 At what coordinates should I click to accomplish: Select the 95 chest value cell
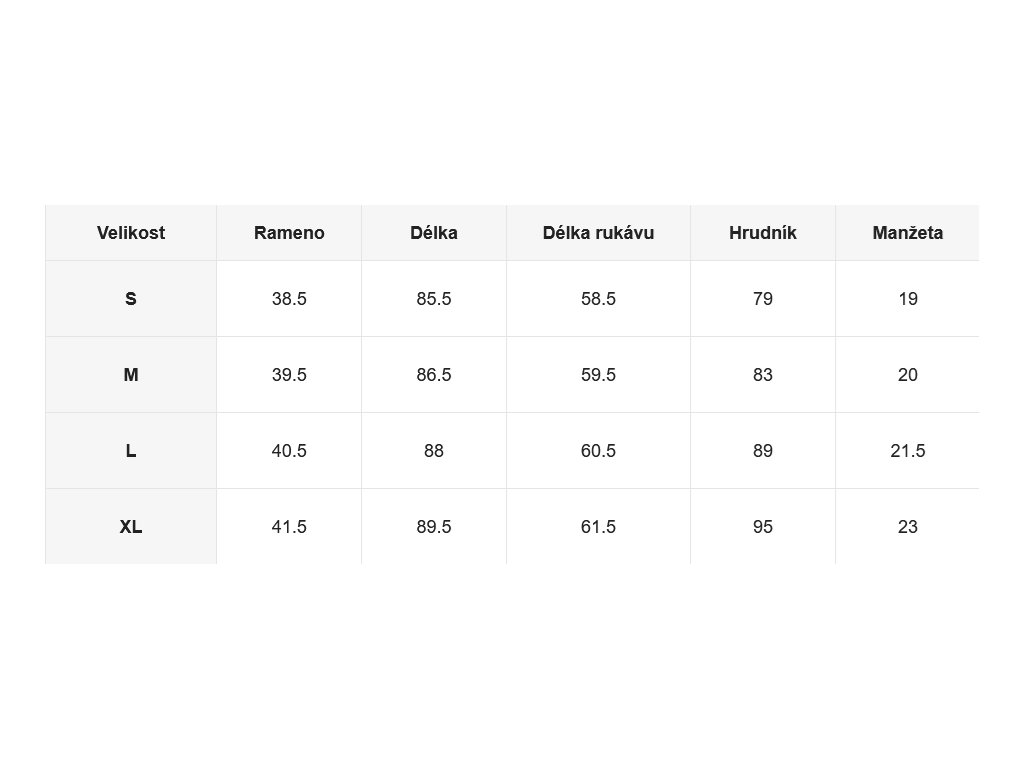point(763,526)
